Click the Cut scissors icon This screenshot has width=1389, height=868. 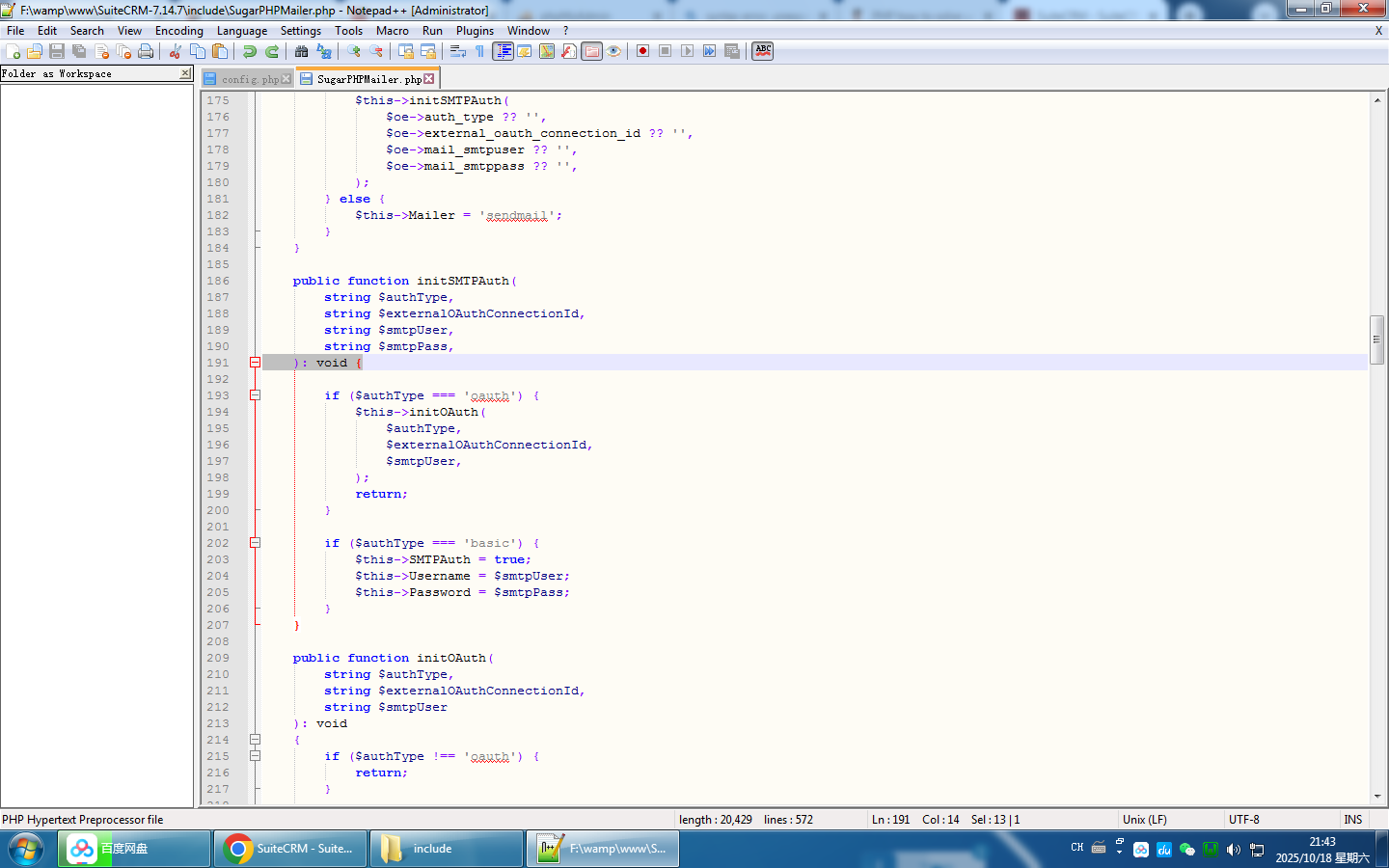coord(176,51)
